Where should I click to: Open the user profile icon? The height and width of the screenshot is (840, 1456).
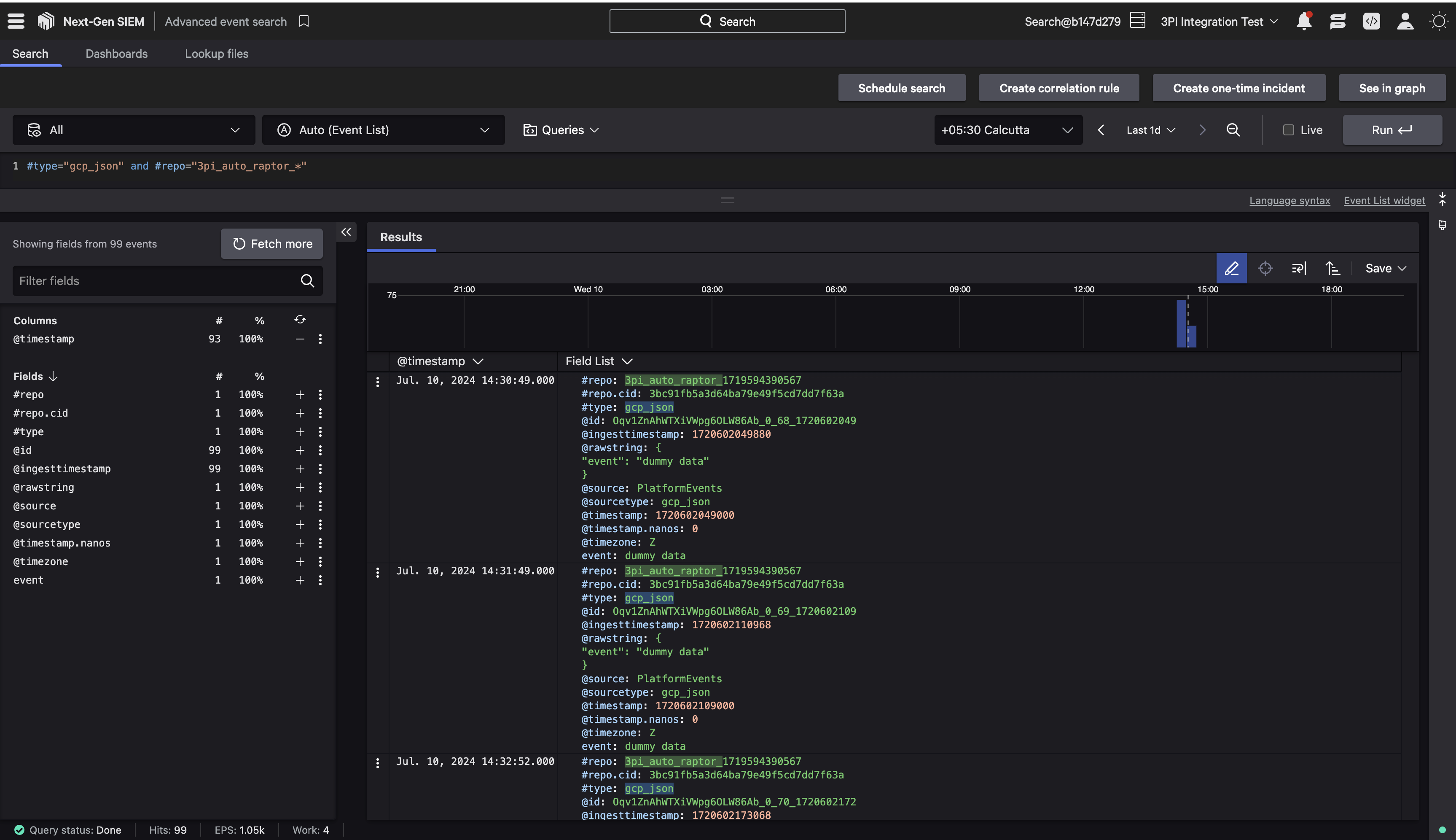[x=1405, y=21]
